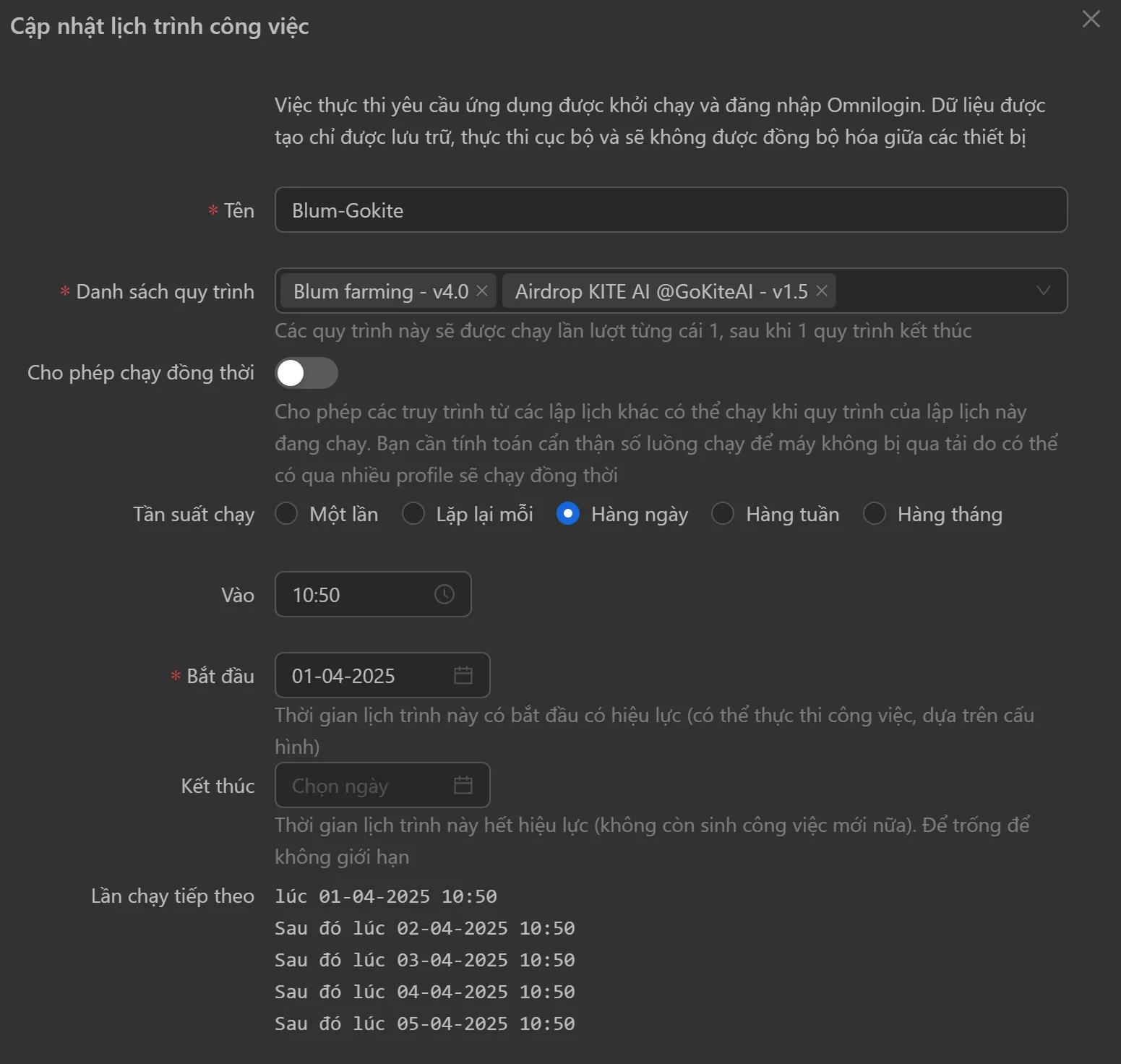The height and width of the screenshot is (1064, 1121).
Task: Click the Tên input containing Blum-Gokite
Action: [670, 210]
